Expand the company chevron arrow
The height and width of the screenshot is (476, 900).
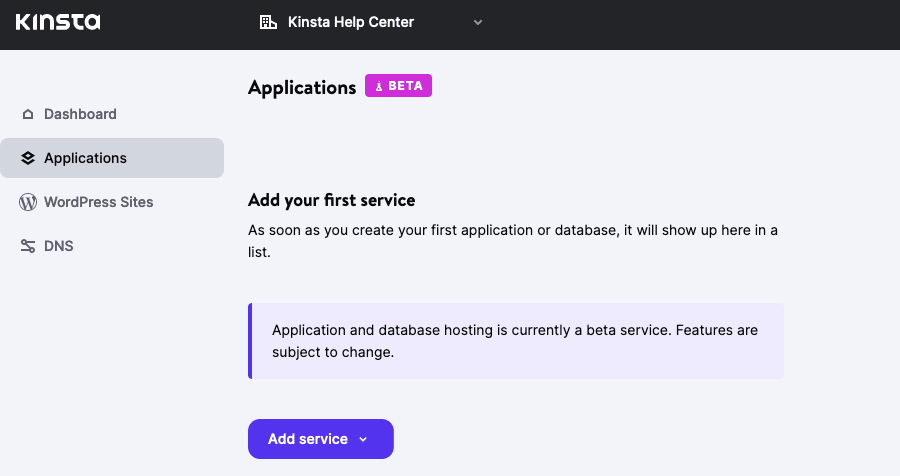coord(478,22)
